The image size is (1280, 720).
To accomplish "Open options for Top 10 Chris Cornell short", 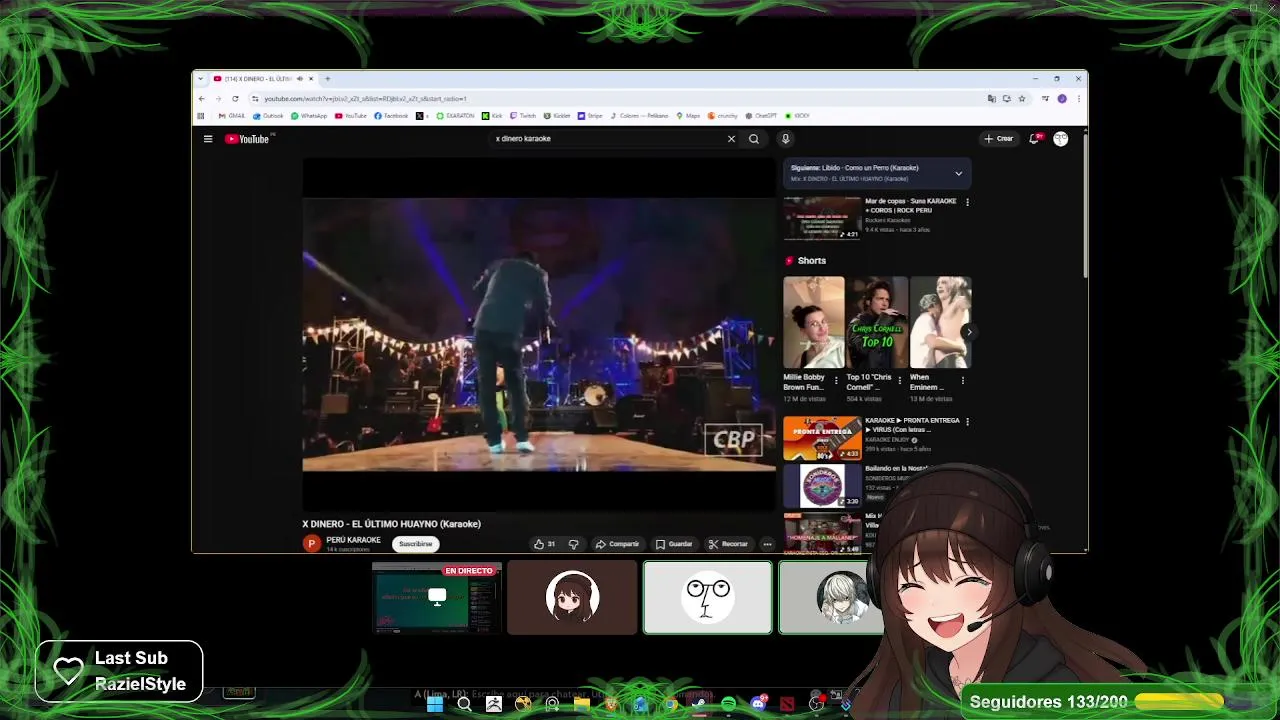I will (899, 381).
